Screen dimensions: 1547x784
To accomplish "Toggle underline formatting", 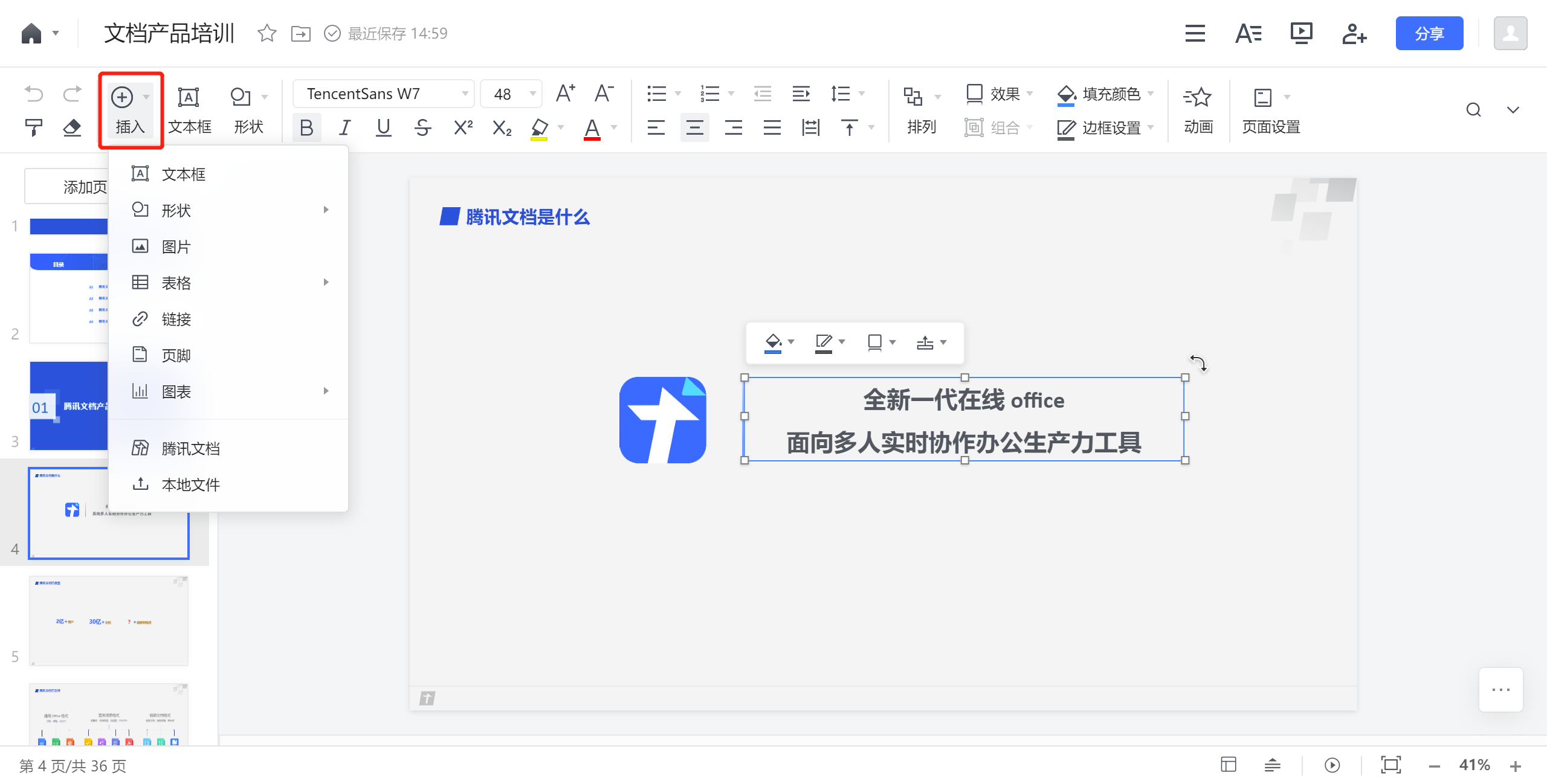I will pos(383,127).
